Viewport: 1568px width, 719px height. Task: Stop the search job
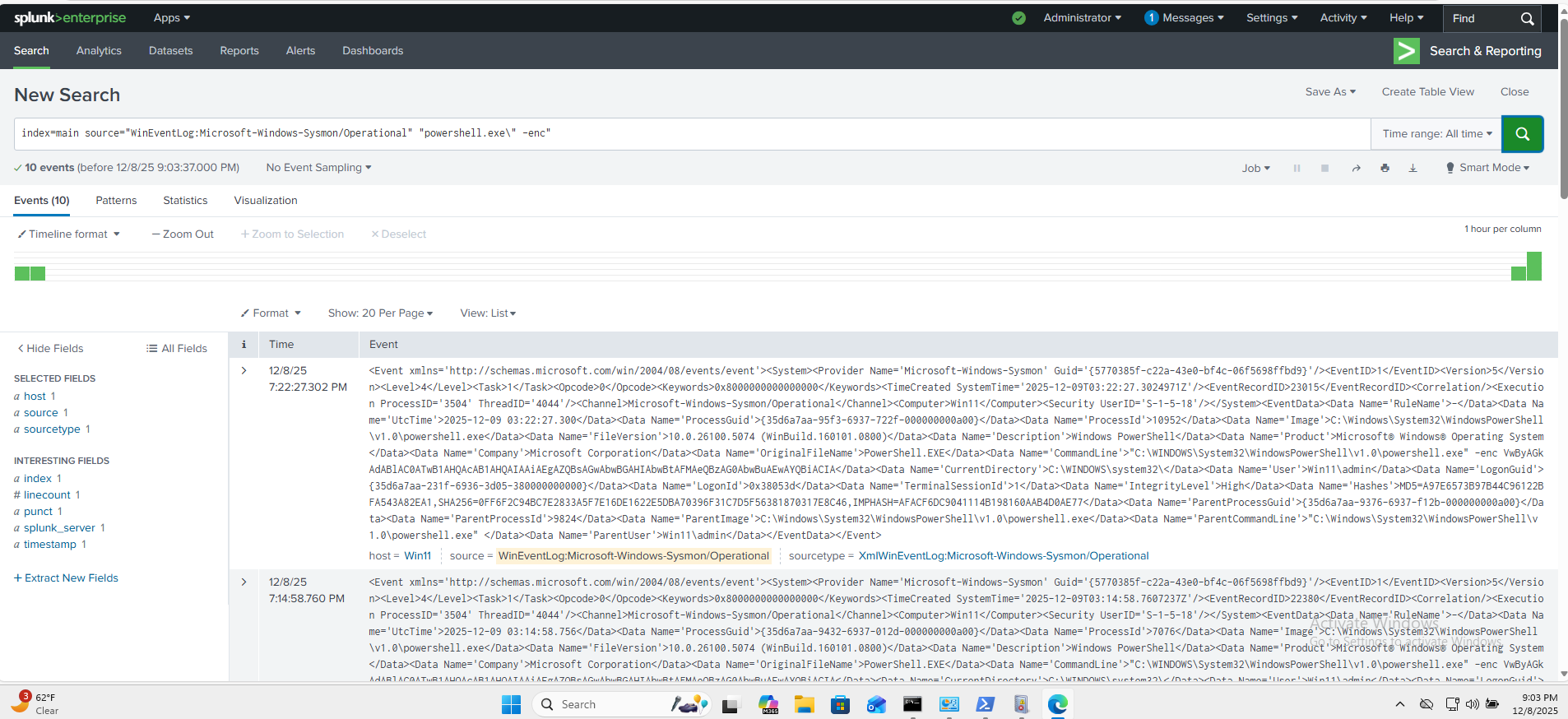point(1324,168)
